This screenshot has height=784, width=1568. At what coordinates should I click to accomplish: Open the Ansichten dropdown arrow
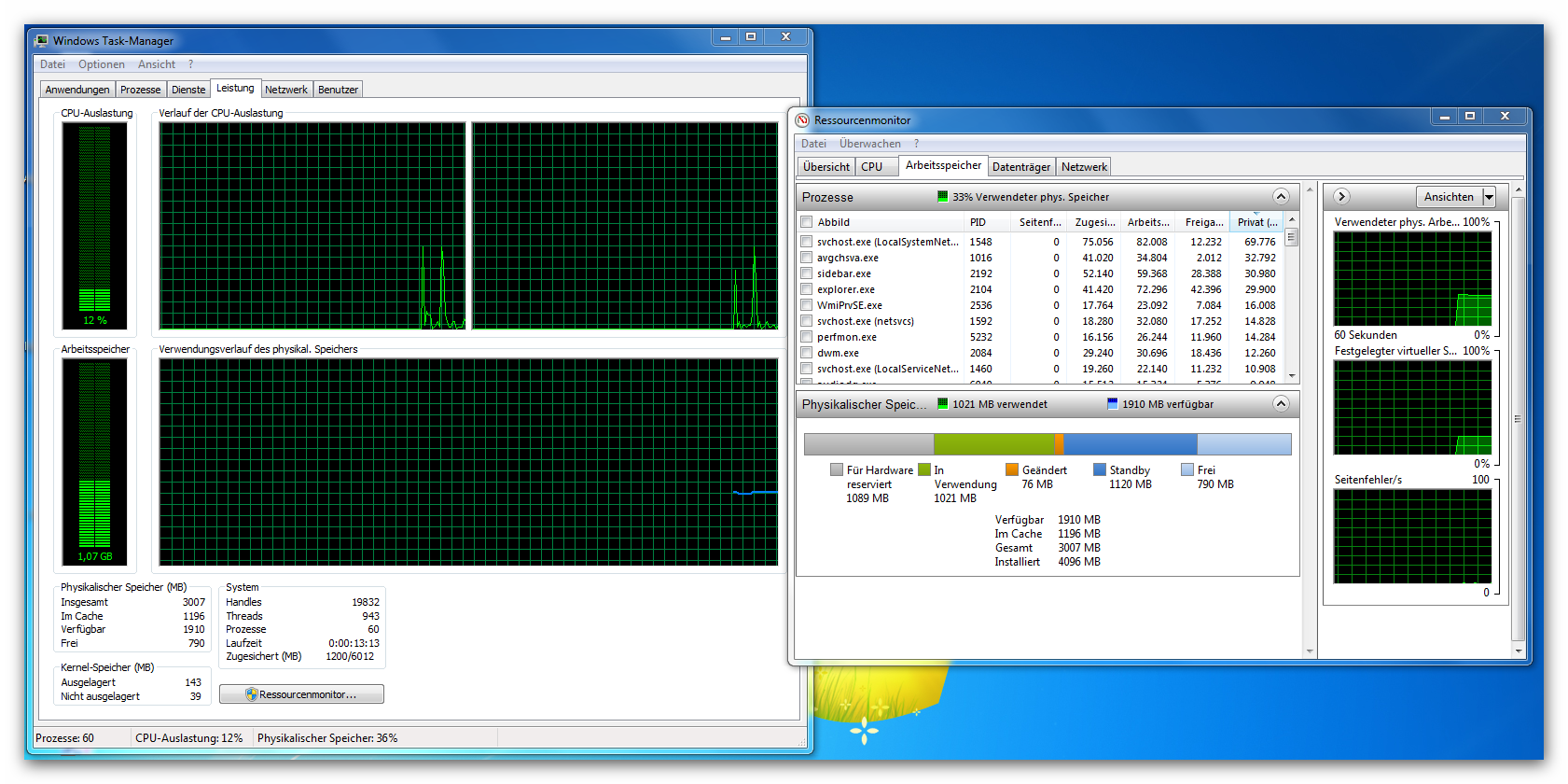pos(1489,196)
